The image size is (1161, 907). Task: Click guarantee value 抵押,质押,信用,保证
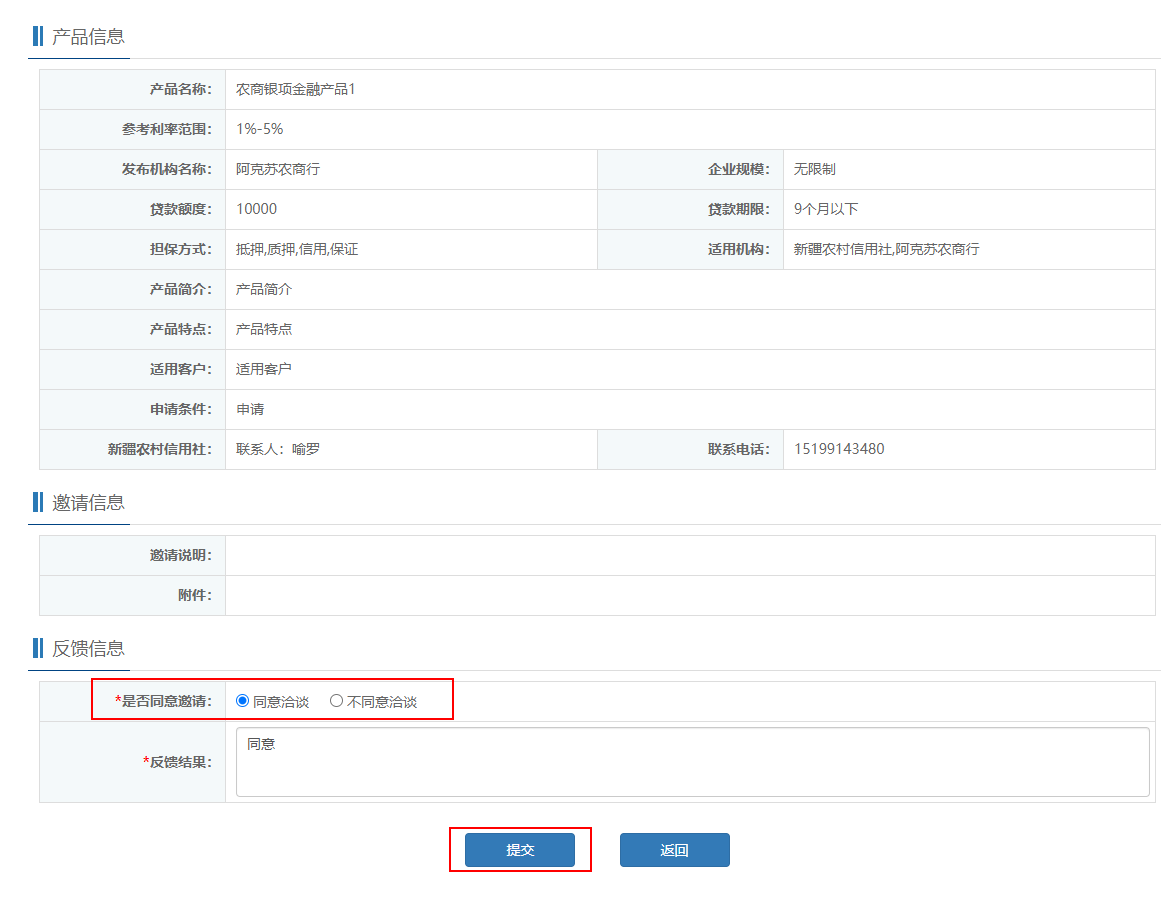297,249
